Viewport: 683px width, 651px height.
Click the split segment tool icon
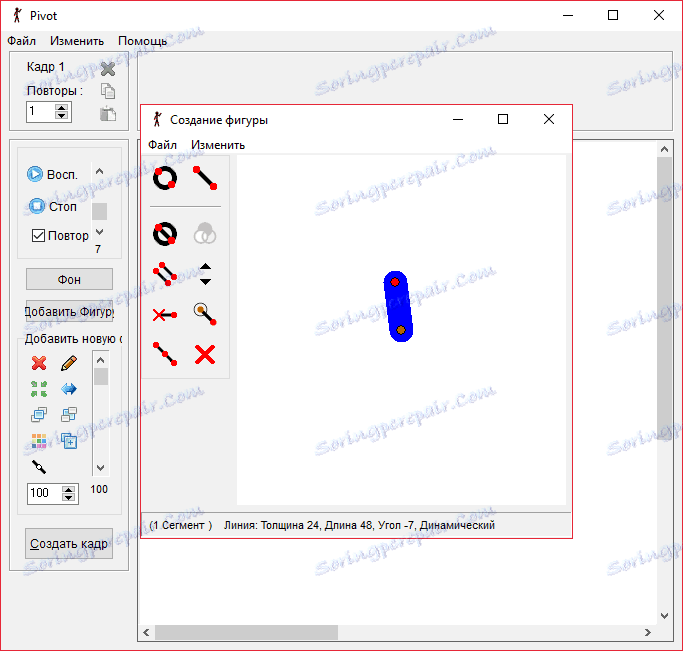(x=165, y=354)
